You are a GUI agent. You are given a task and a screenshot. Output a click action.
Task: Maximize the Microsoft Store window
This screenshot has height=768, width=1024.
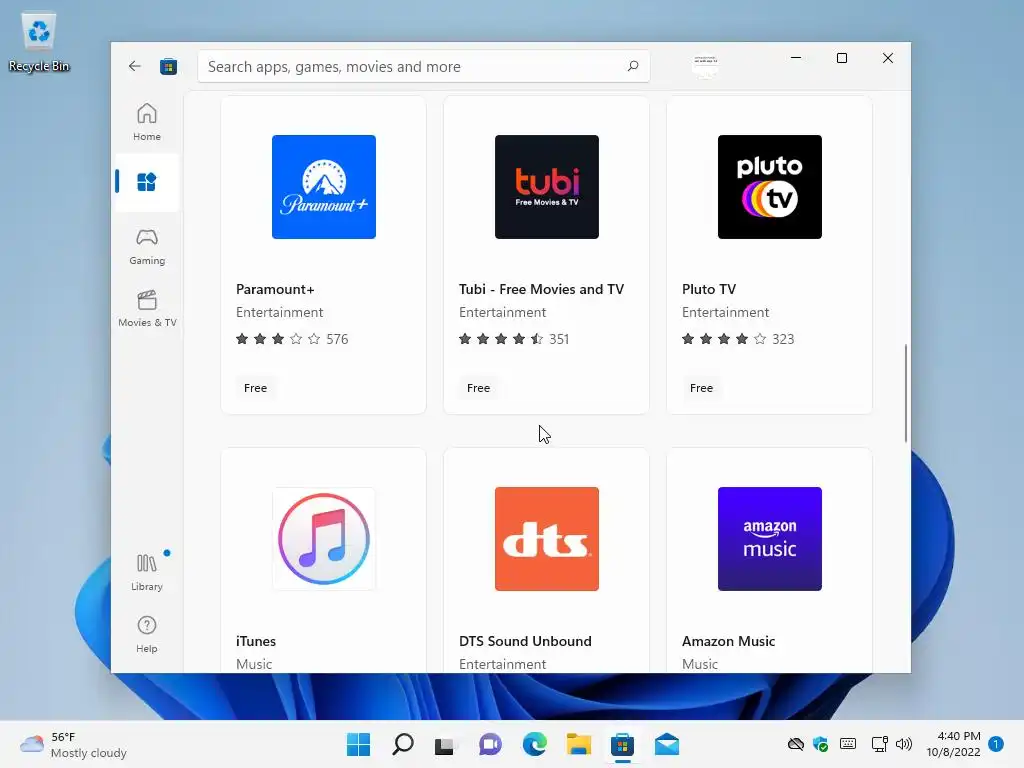tap(842, 58)
